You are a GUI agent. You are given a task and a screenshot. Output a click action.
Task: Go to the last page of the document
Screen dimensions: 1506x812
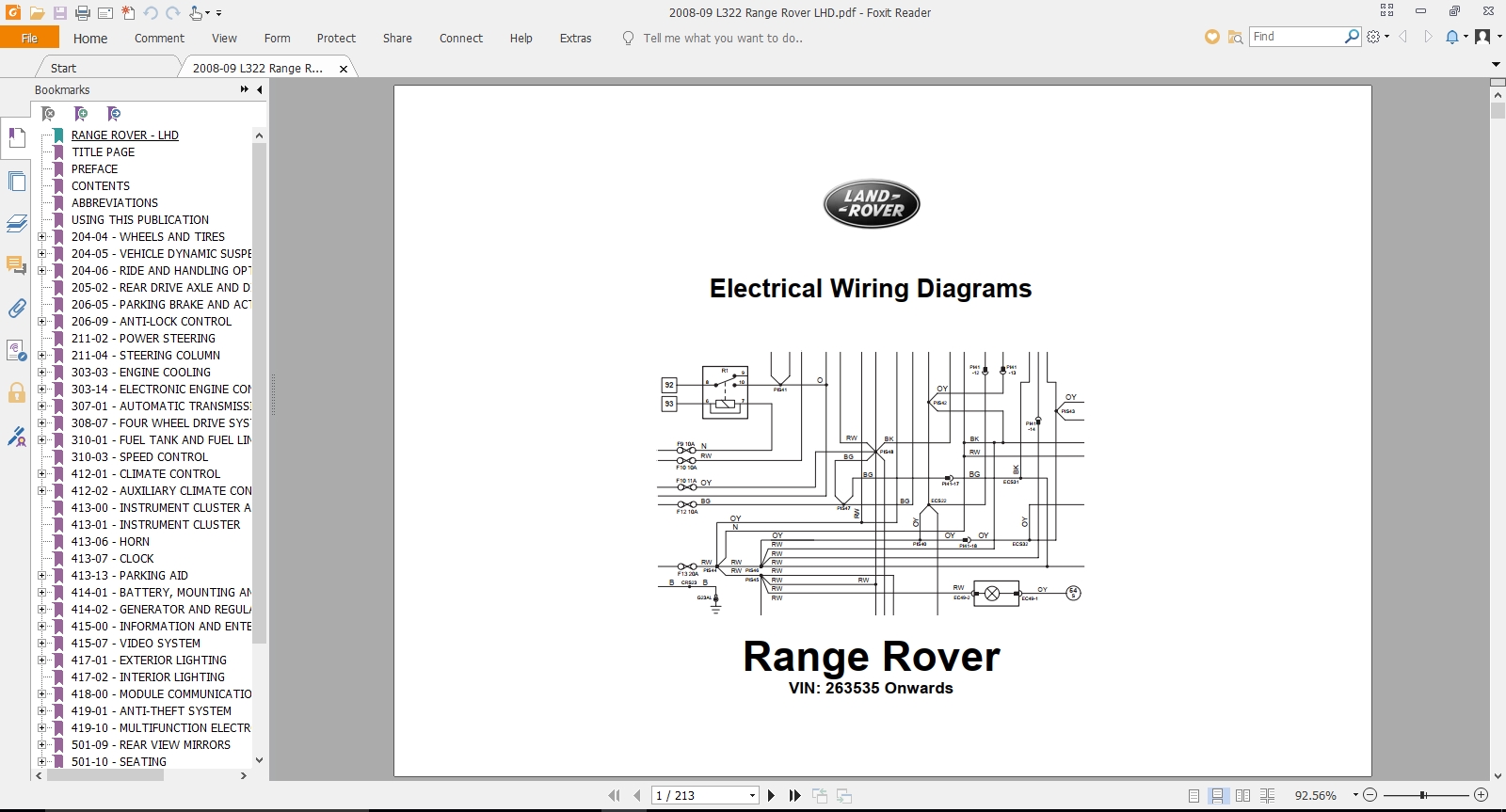pyautogui.click(x=794, y=795)
